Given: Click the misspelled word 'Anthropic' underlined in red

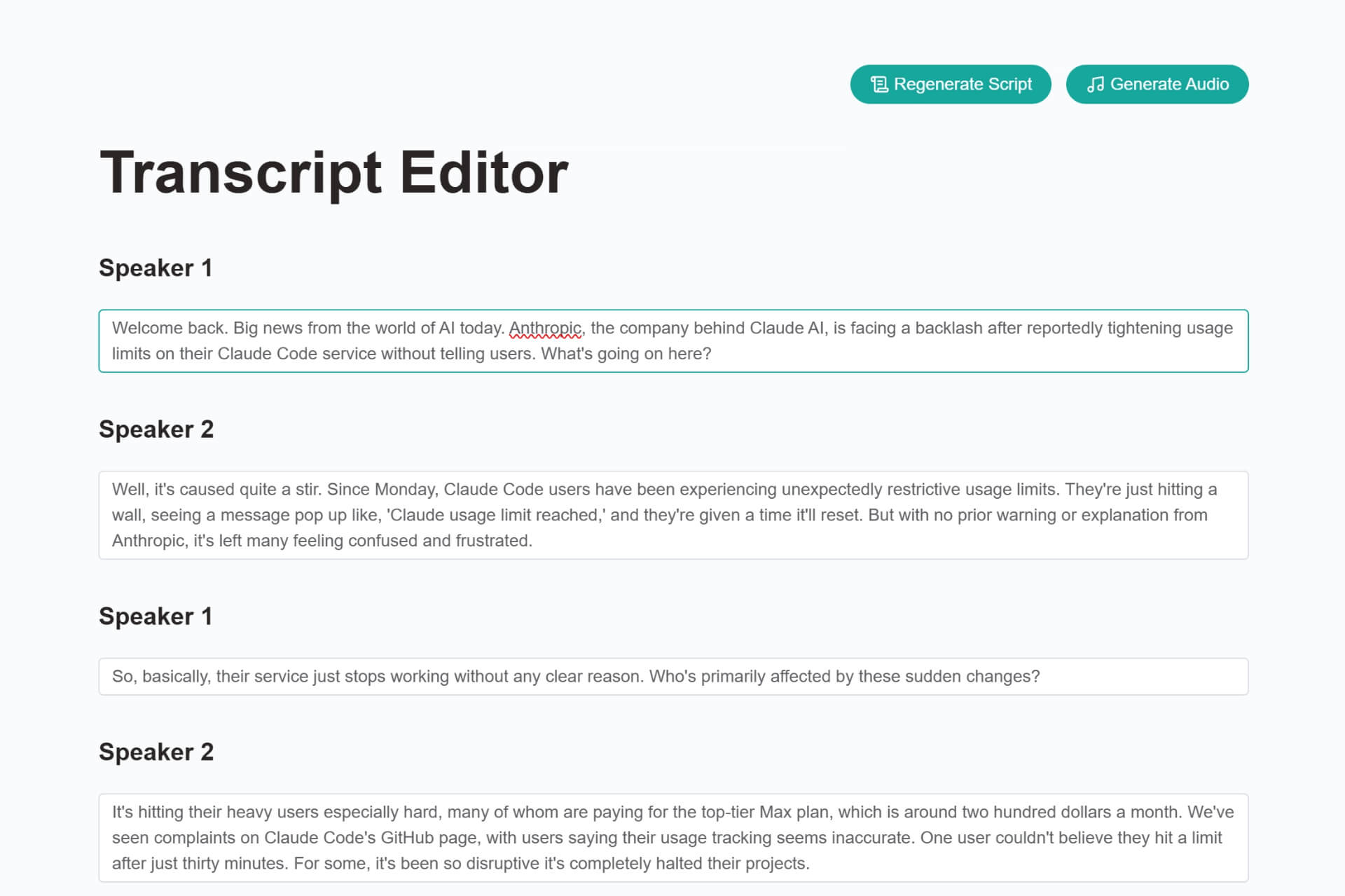Looking at the screenshot, I should tap(545, 328).
